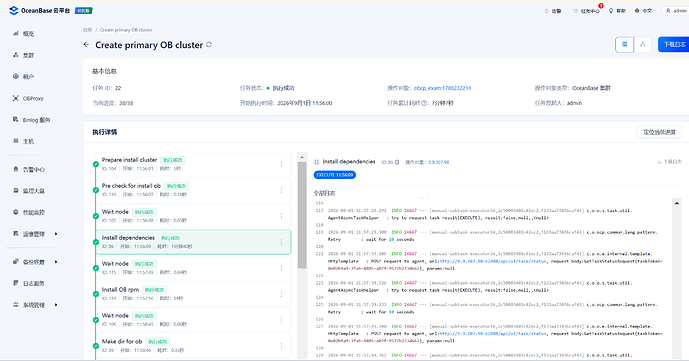Expand the 运维管理 sidebar submenu
This screenshot has width=689, height=361.
tap(56, 234)
